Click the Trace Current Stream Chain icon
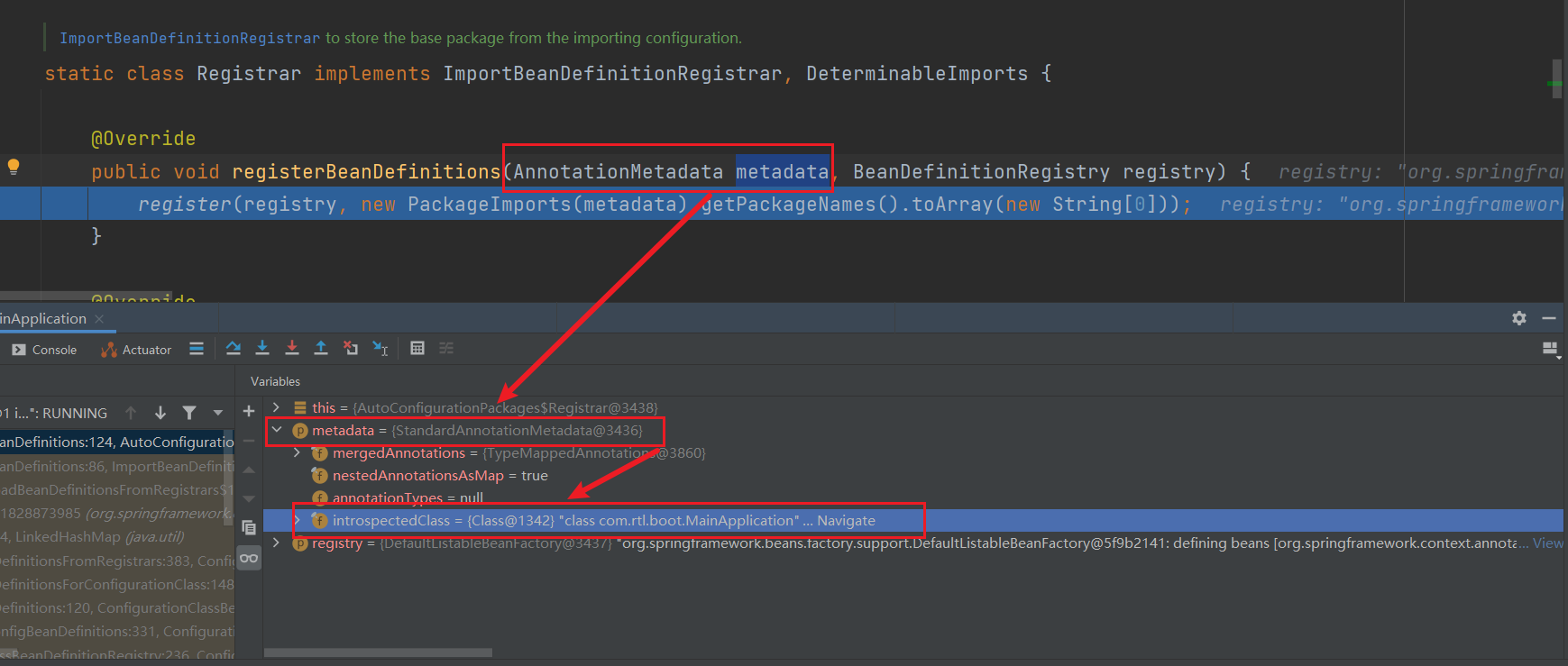 pos(446,348)
